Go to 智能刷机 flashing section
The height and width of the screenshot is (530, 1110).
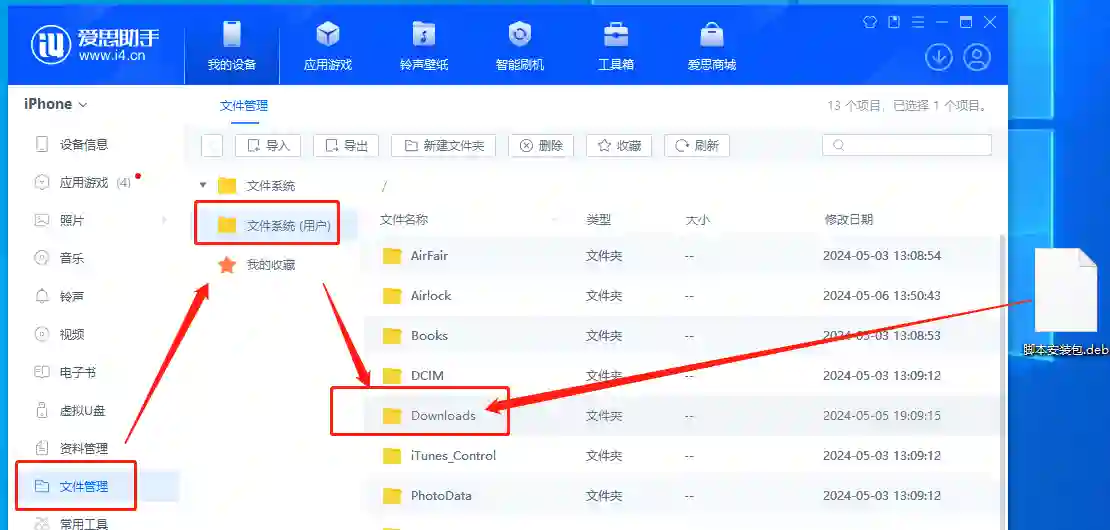[519, 46]
